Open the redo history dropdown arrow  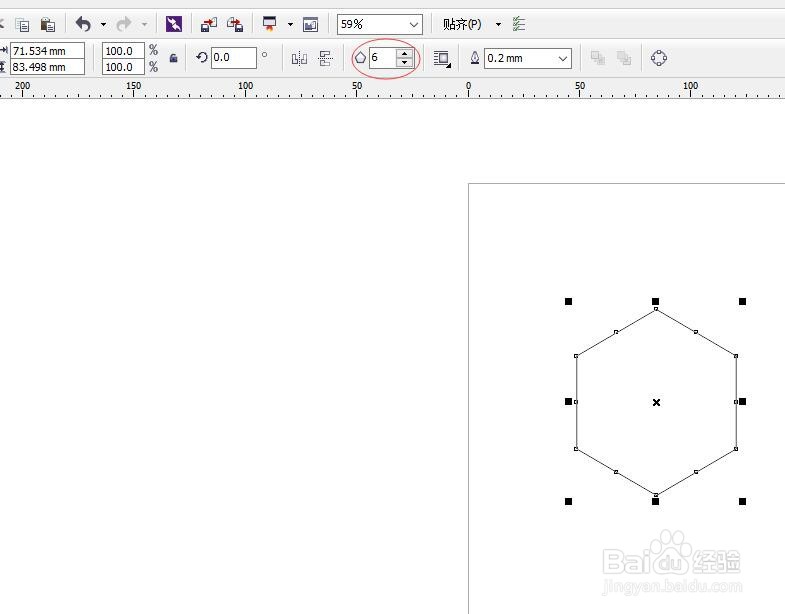pyautogui.click(x=144, y=24)
